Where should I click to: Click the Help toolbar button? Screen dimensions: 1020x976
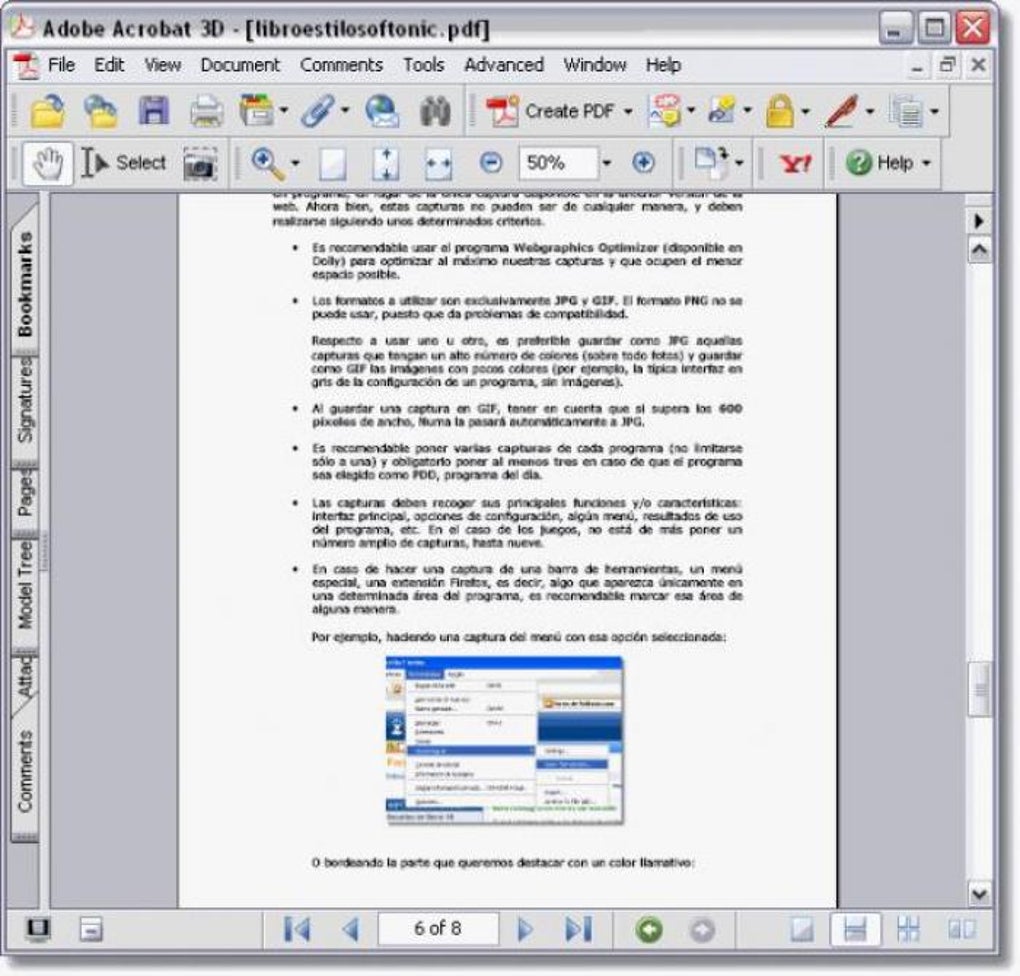(879, 163)
